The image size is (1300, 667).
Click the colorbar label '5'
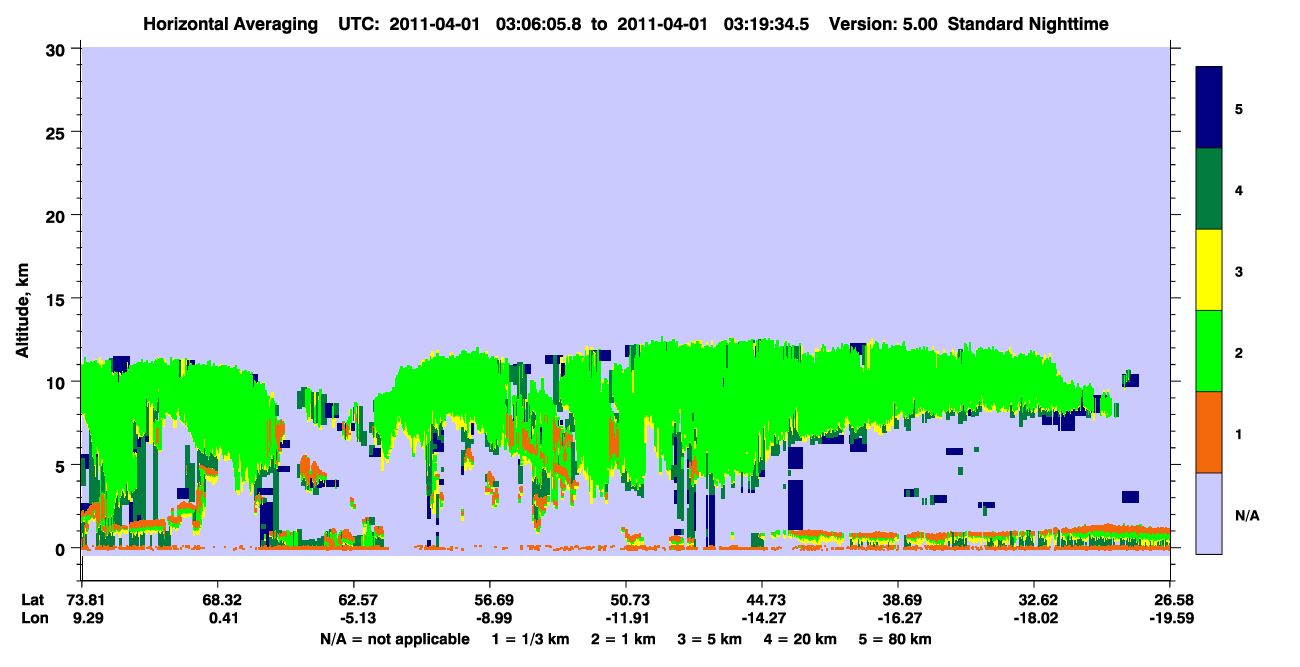click(1239, 108)
